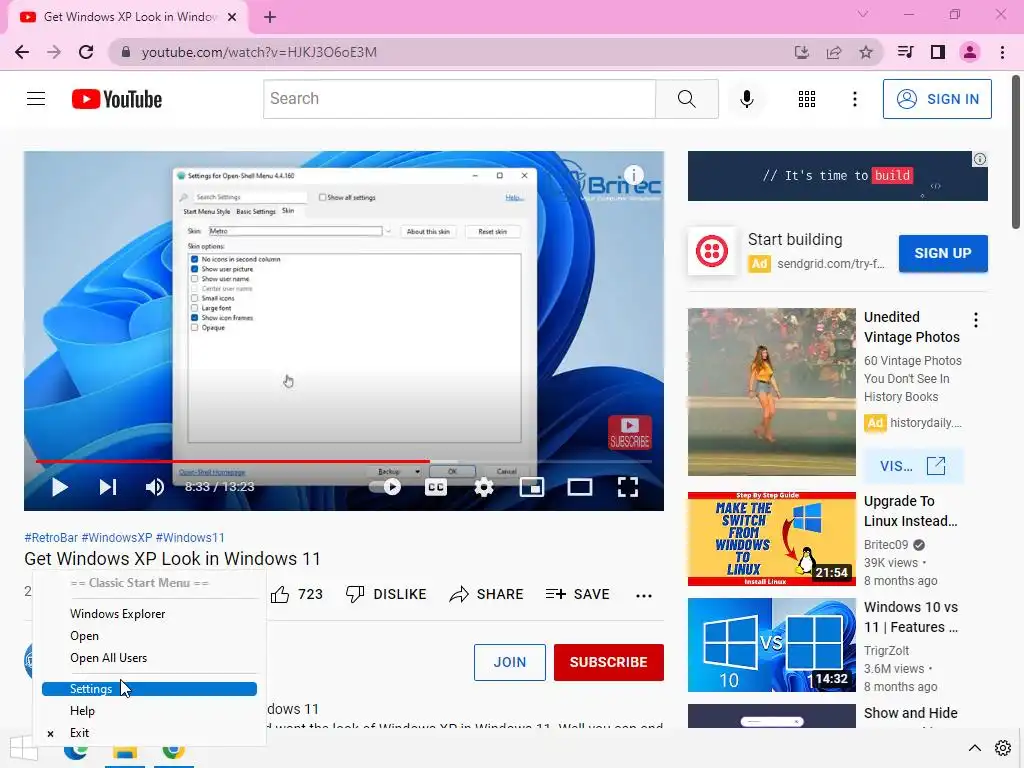
Task: Switch to miniplayer mode
Action: coord(532,487)
